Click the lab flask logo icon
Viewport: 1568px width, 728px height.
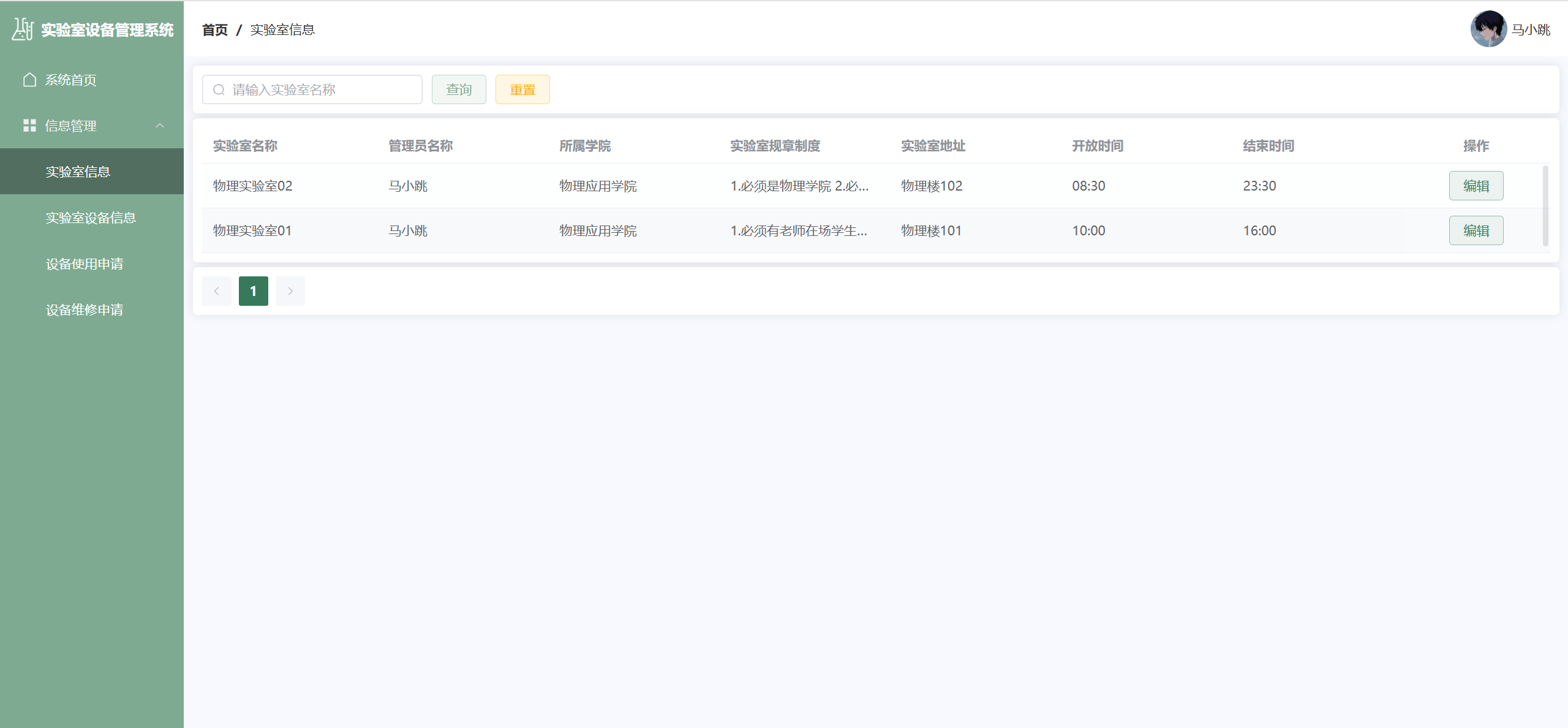click(x=23, y=29)
